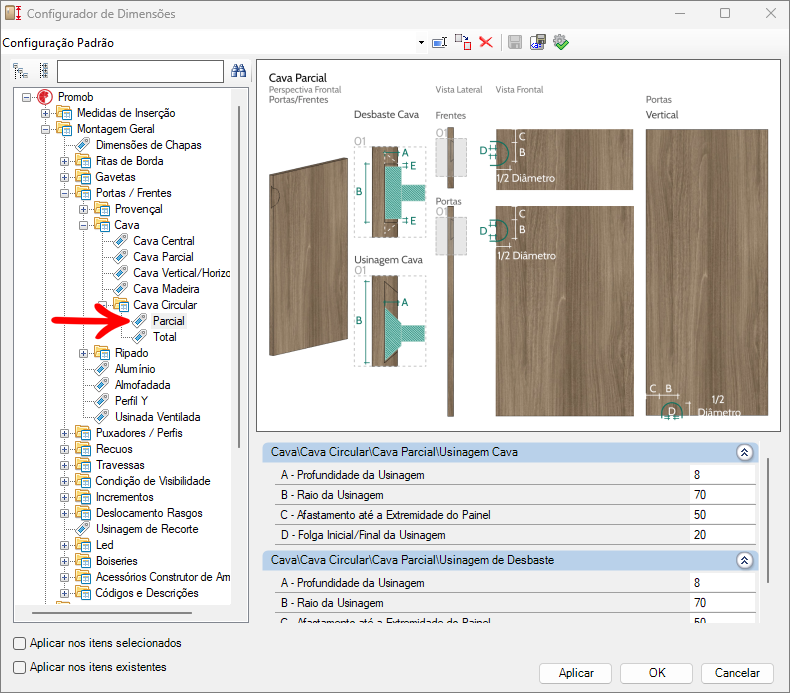The image size is (790, 693).
Task: Select Cava Central tree item
Action: tap(164, 241)
